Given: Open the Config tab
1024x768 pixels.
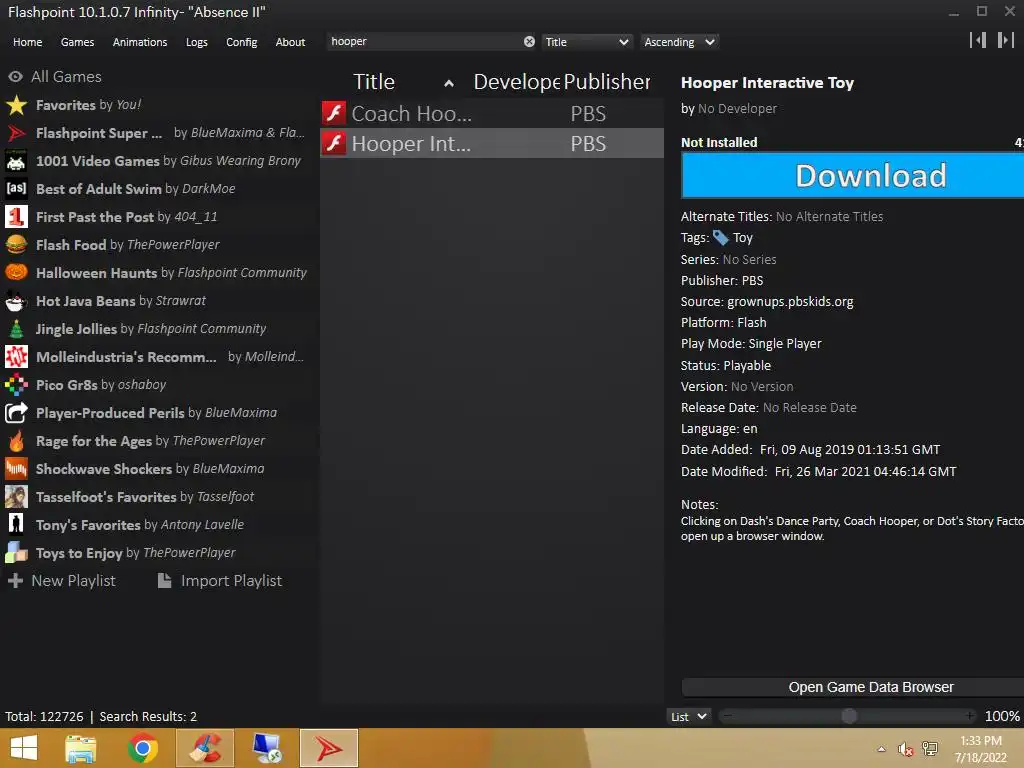Looking at the screenshot, I should [x=242, y=42].
